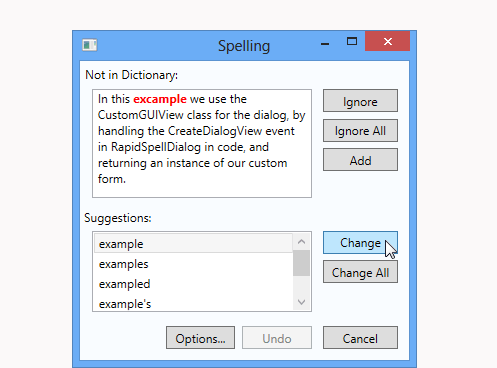Screen dimensions: 497x368
Task: Click the suggestions scrollbar thumb
Action: pyautogui.click(x=302, y=263)
